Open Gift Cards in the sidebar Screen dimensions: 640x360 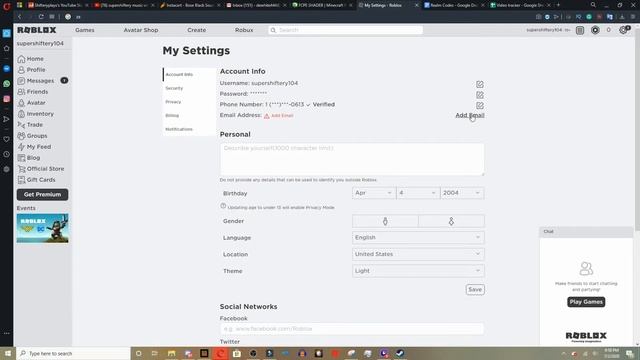[36, 180]
